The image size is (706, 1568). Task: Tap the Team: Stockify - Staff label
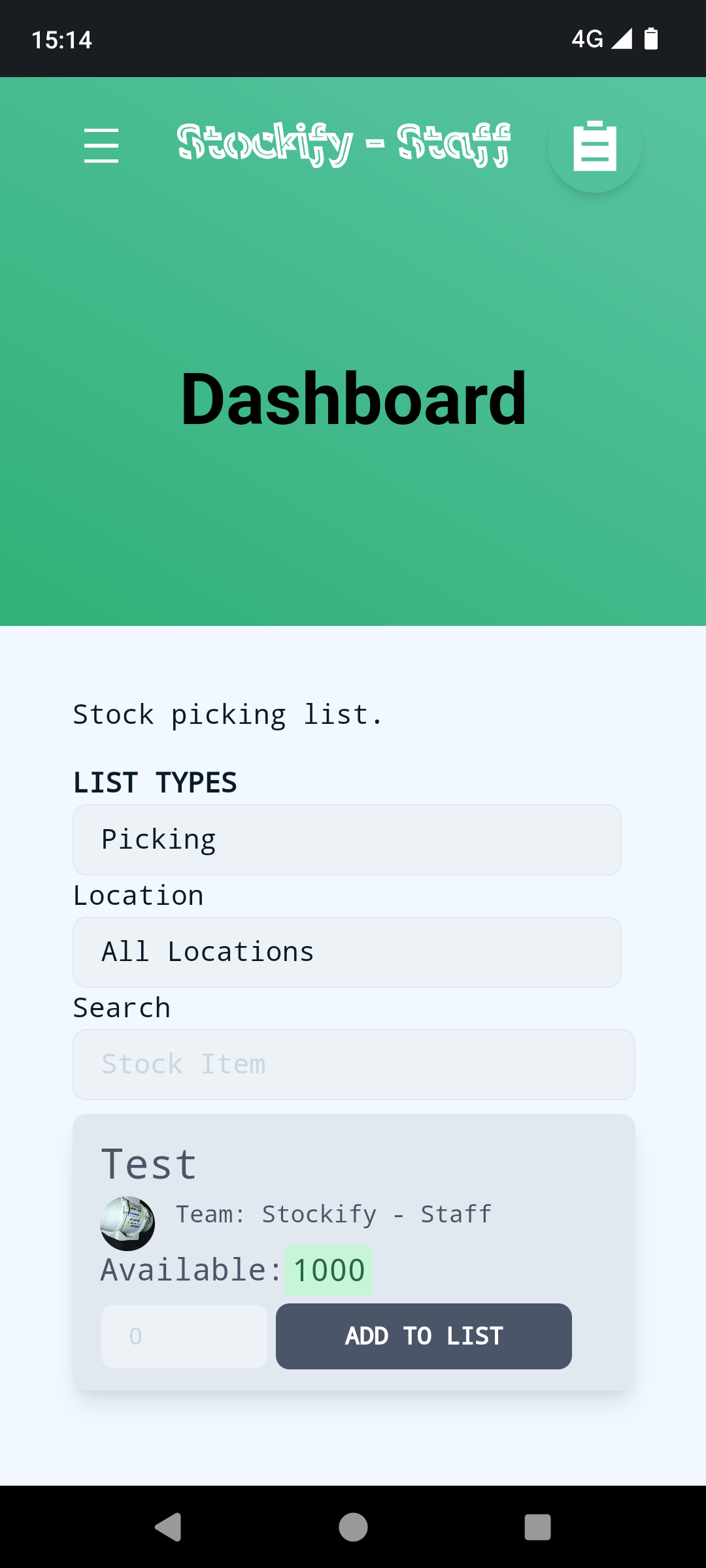tap(333, 1214)
